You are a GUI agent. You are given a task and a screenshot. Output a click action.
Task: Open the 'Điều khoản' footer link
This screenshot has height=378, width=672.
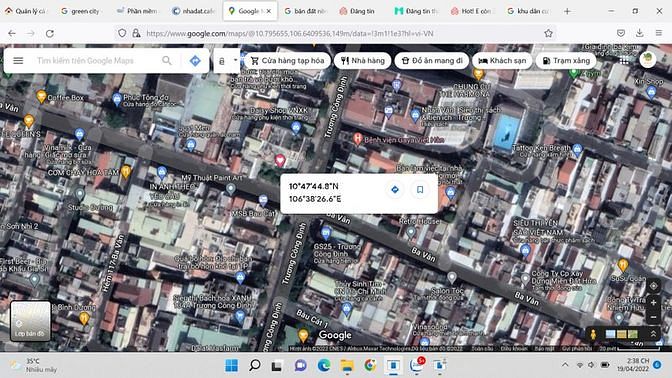[x=514, y=348]
